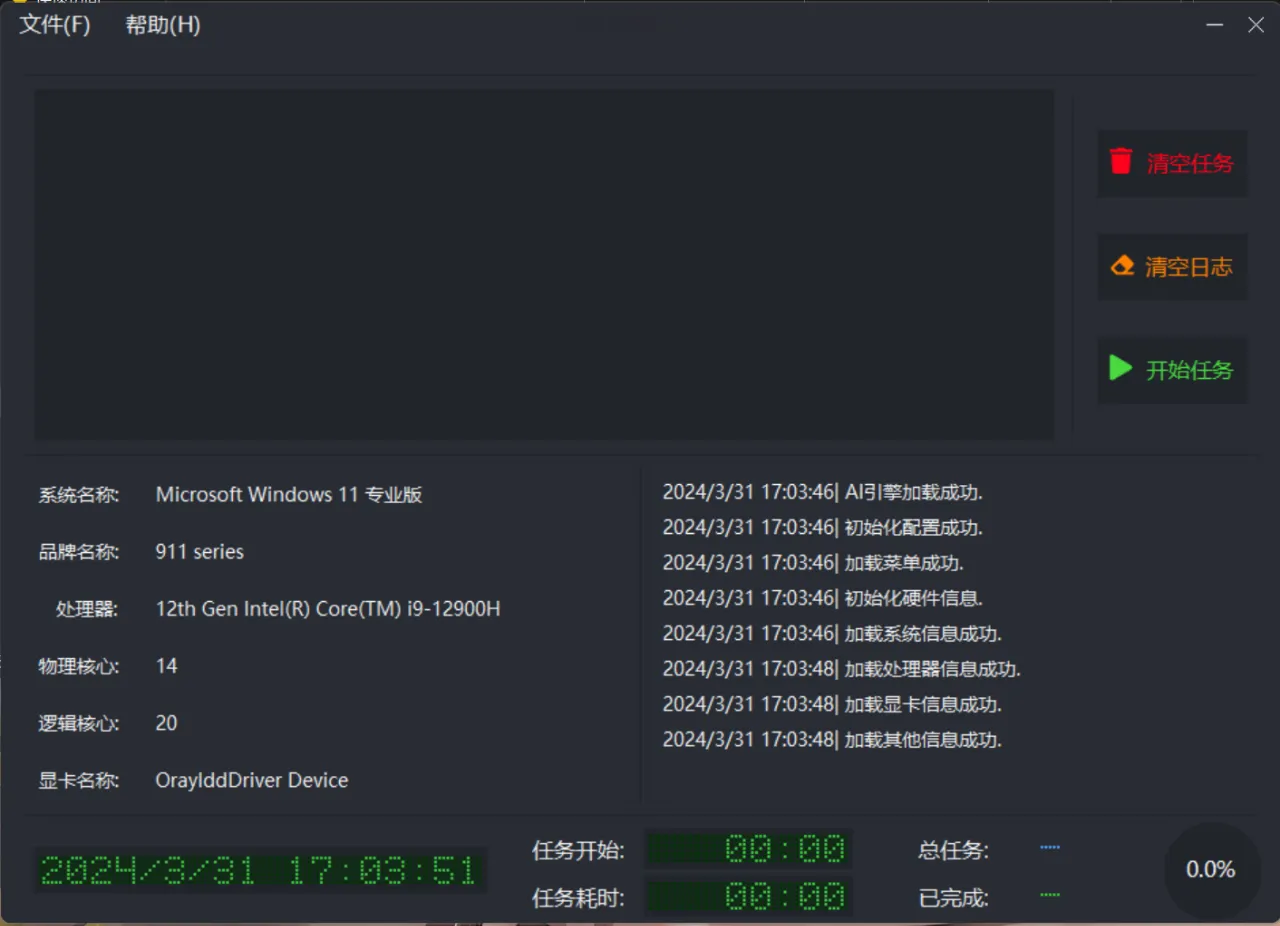Select the '加载其他信息成功' log entry
Viewport: 1280px width, 926px height.
[832, 740]
